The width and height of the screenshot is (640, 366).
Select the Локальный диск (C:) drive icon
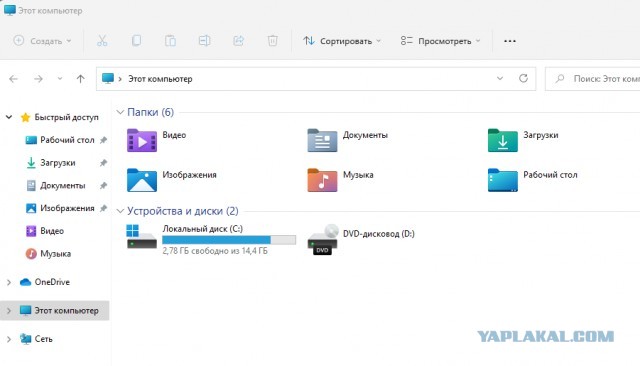[x=141, y=237]
